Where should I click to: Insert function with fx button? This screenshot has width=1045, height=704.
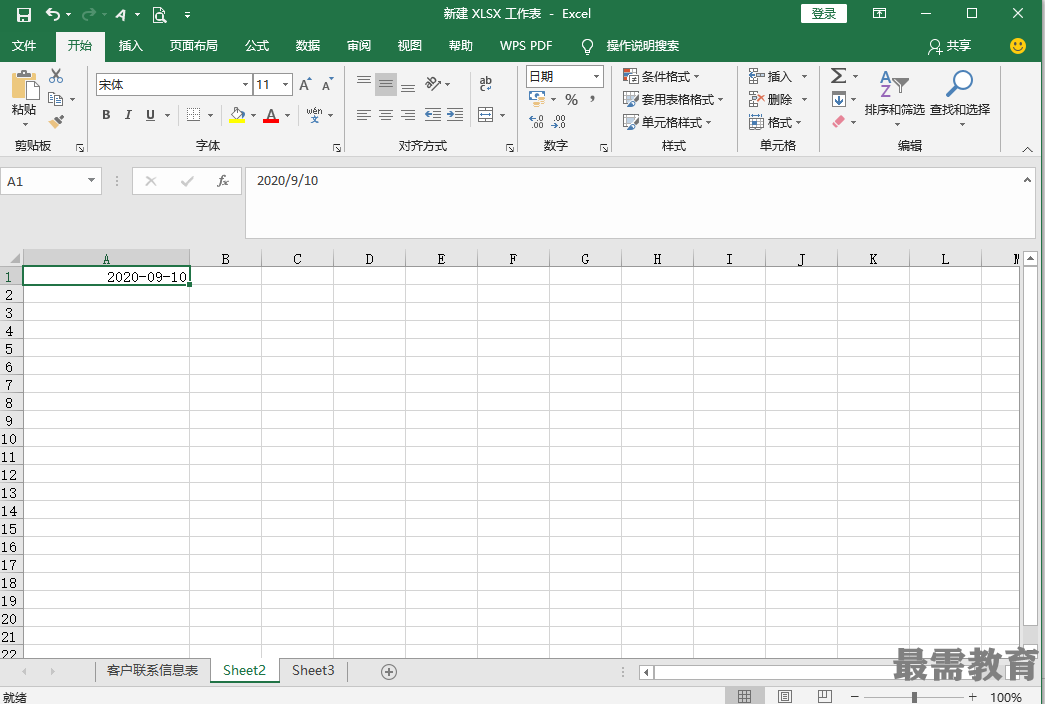[x=223, y=181]
